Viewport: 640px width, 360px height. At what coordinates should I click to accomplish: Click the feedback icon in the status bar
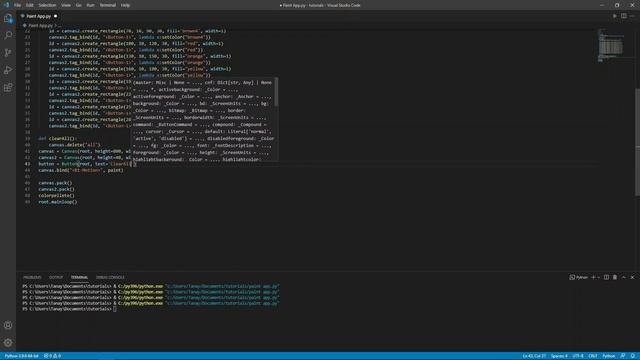tap(623, 356)
